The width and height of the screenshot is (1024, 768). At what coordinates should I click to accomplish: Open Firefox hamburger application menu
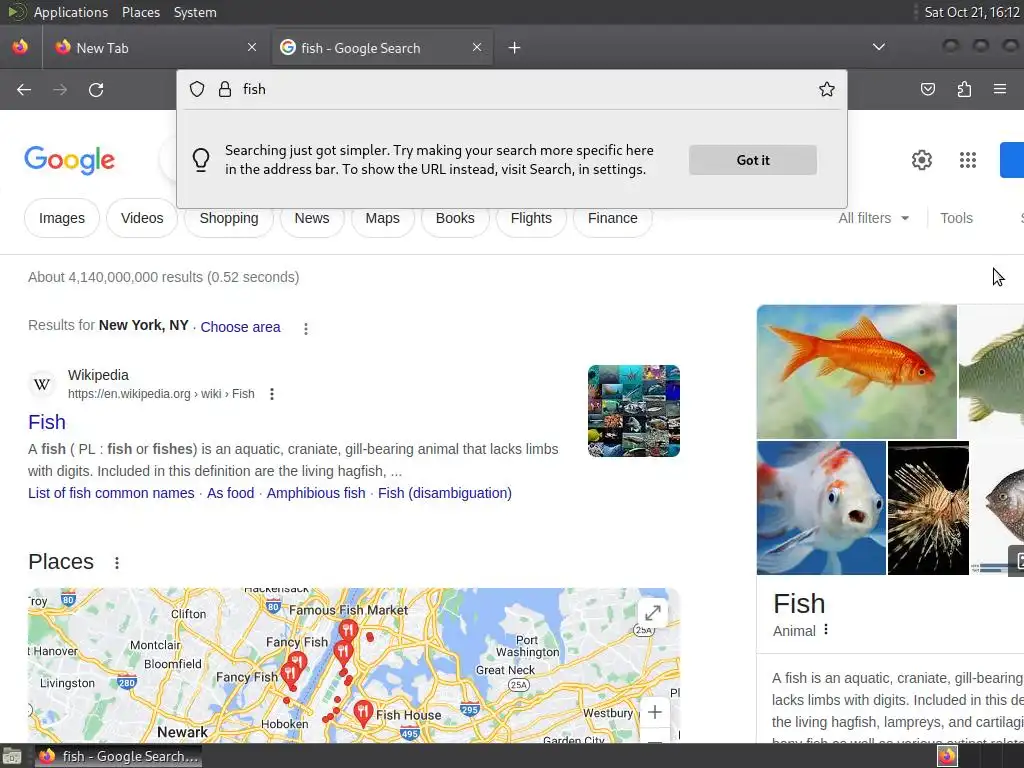[x=999, y=89]
